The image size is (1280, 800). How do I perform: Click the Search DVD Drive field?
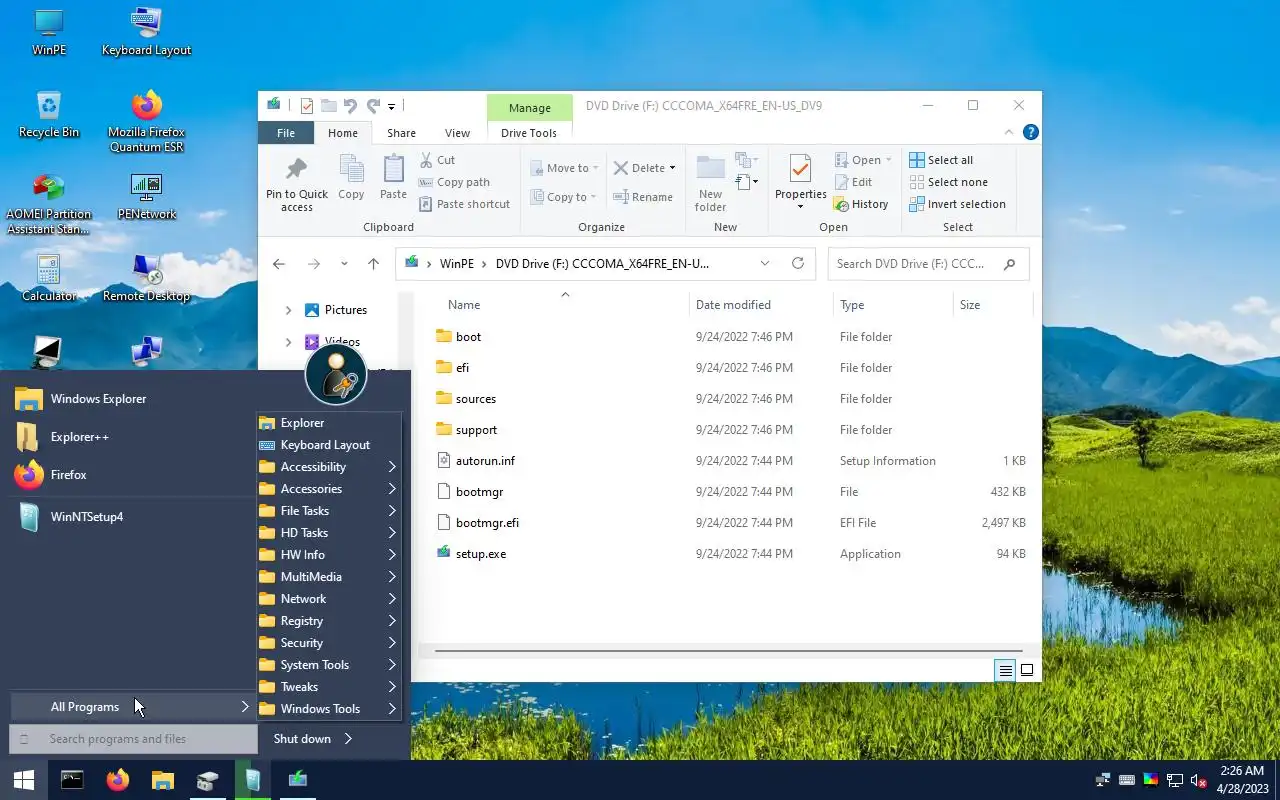point(928,264)
